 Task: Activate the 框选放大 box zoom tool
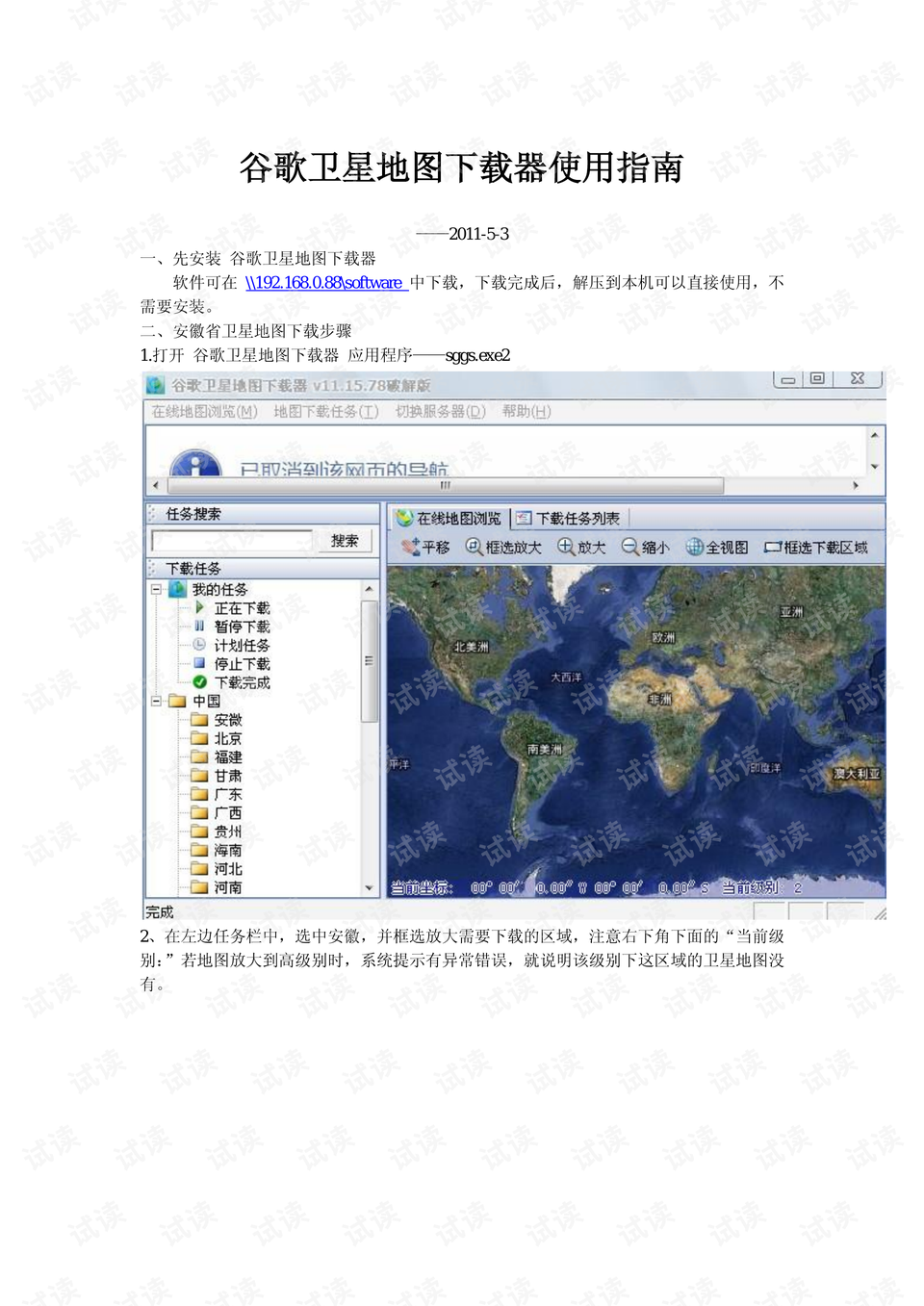503,547
